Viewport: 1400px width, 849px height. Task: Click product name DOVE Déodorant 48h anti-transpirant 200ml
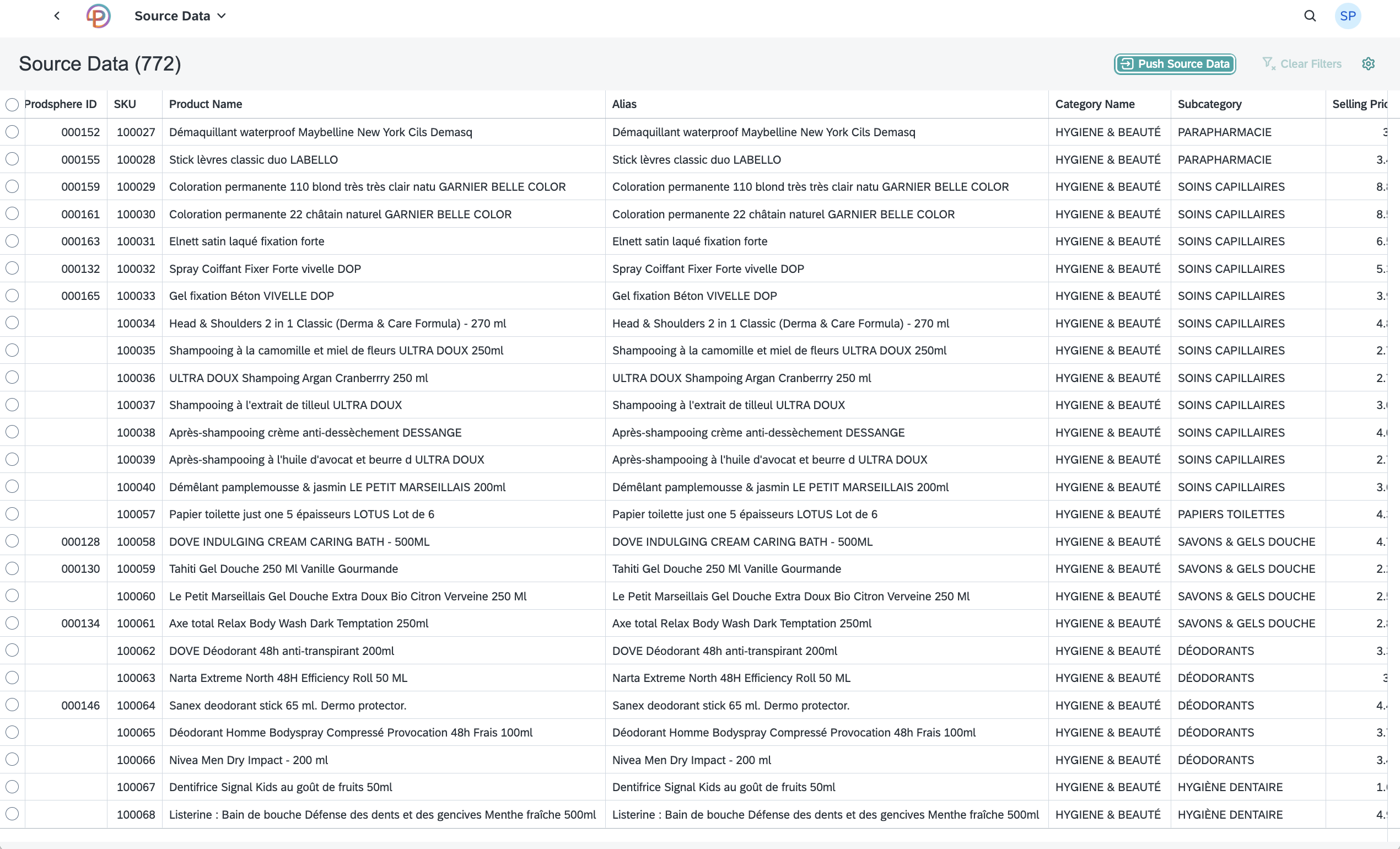pos(281,651)
